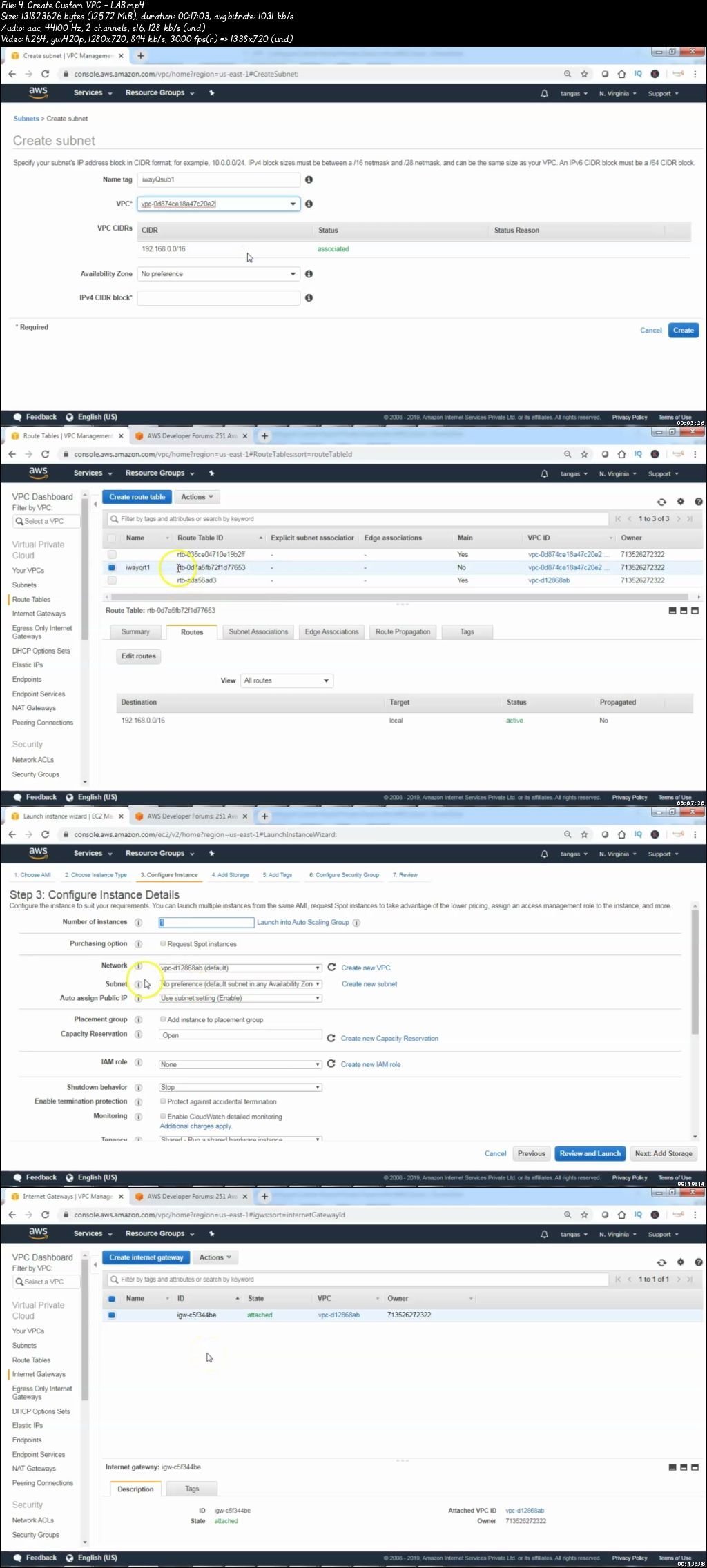Open Auto-assign Public IP dropdown
Viewport: 707px width, 1568px height.
click(240, 998)
